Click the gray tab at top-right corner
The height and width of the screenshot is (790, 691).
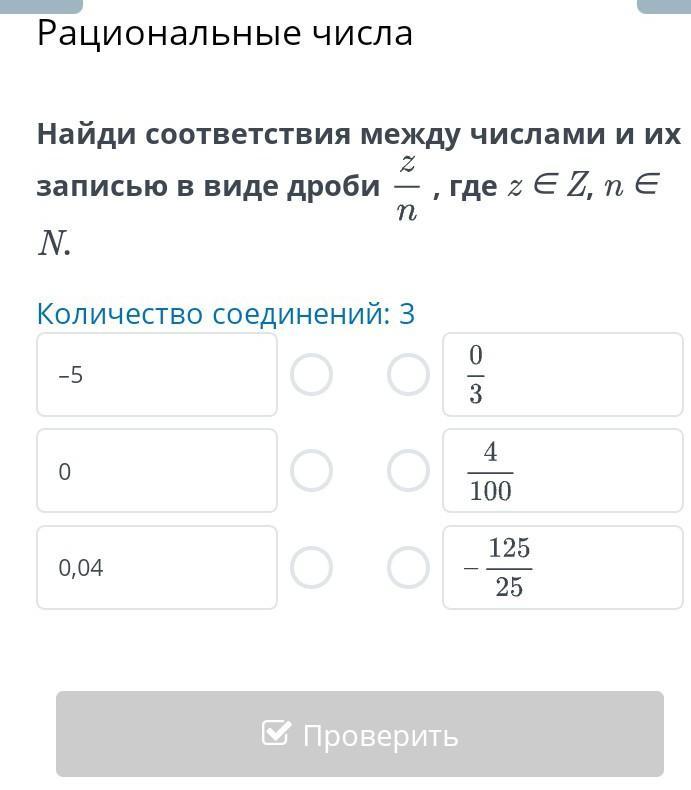pos(663,5)
